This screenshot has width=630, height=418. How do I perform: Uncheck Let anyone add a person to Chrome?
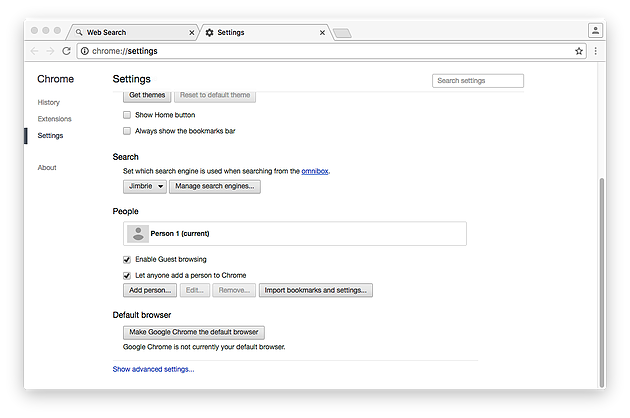[x=127, y=276]
